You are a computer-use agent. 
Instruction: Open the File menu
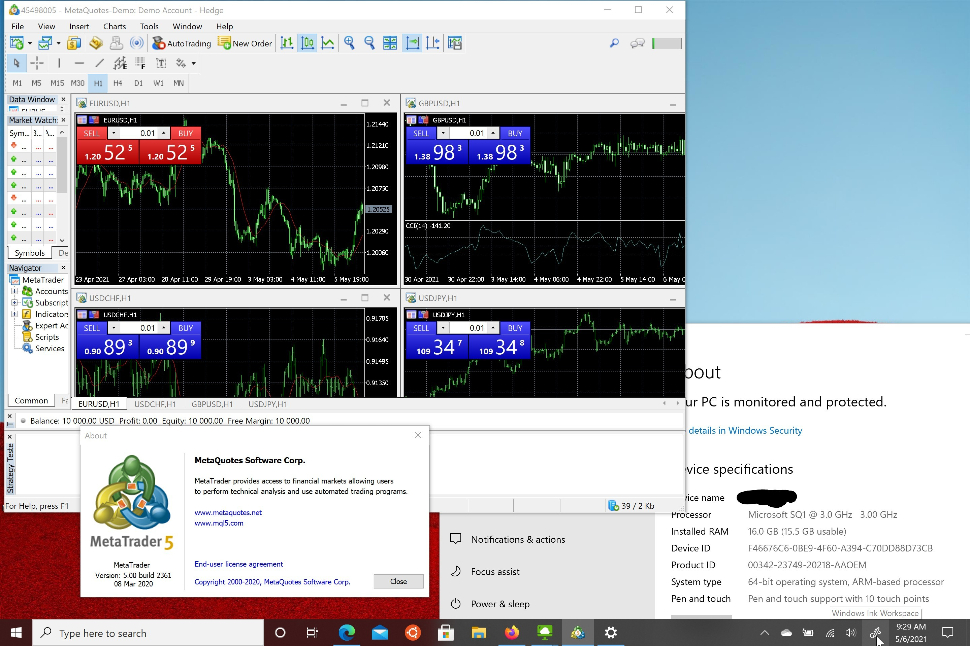click(17, 27)
